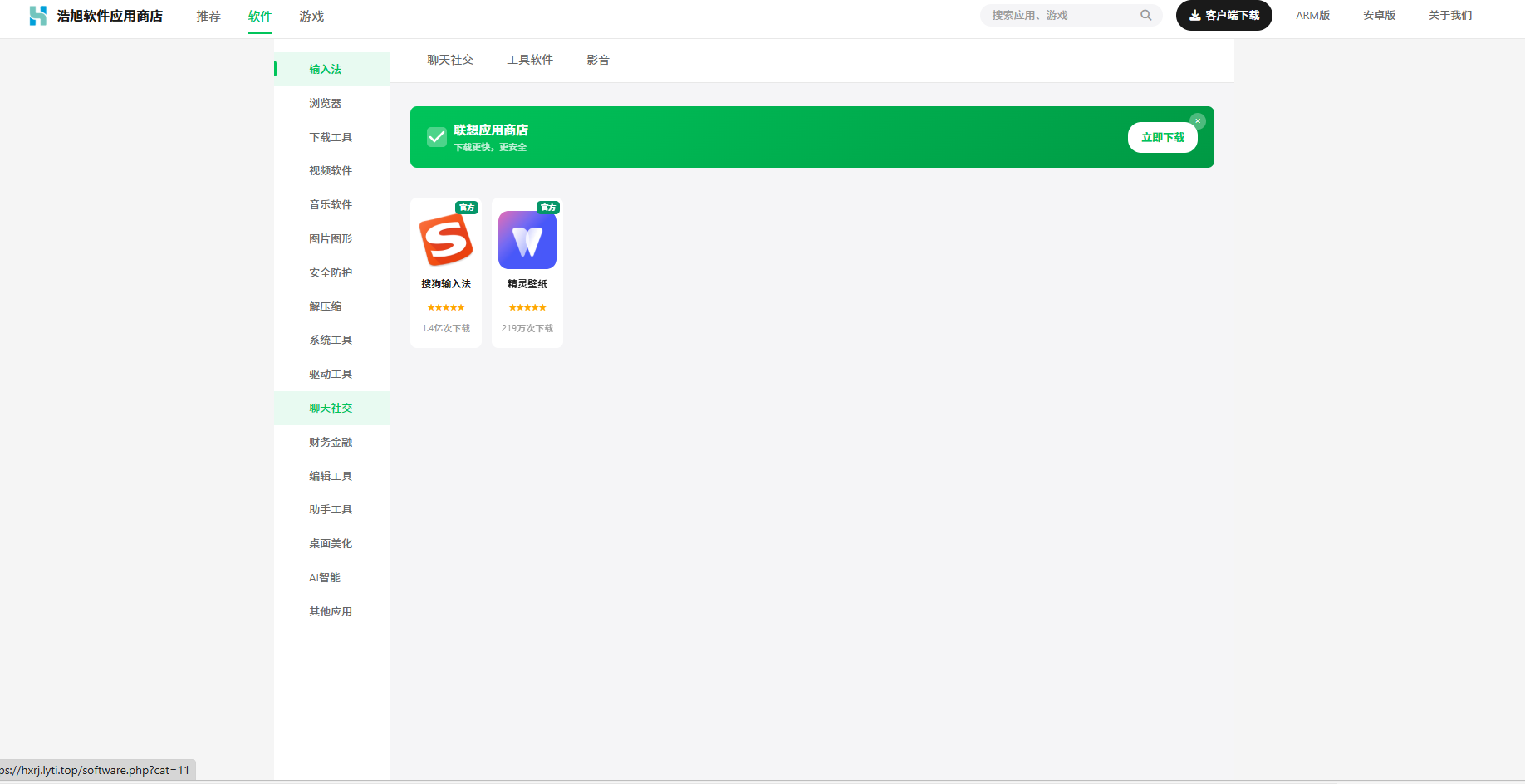1525x784 pixels.
Task: Click the 搜狗输入法 five-star rating
Action: click(x=446, y=307)
